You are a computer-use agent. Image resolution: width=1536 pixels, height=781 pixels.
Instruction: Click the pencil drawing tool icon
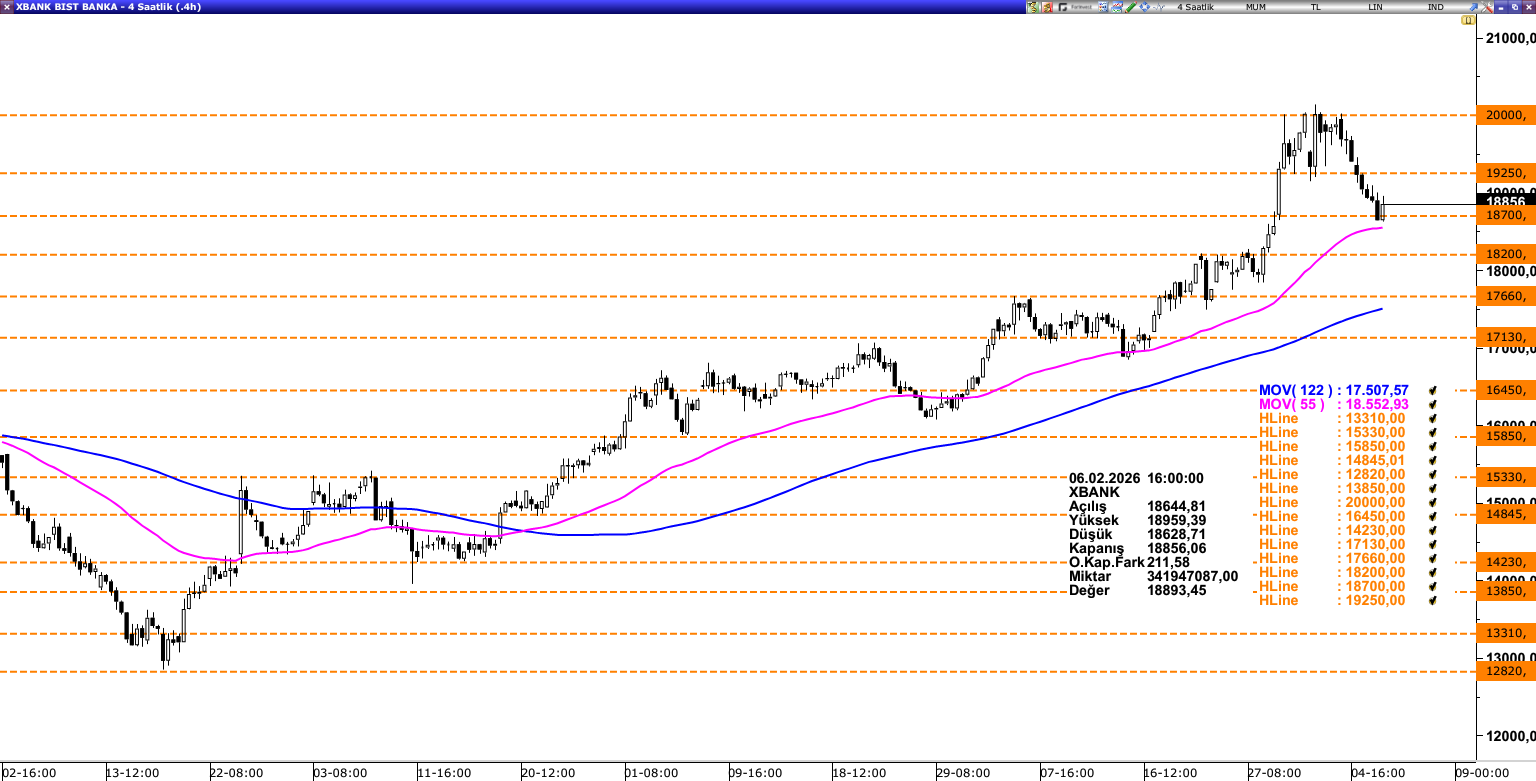(x=1131, y=7)
